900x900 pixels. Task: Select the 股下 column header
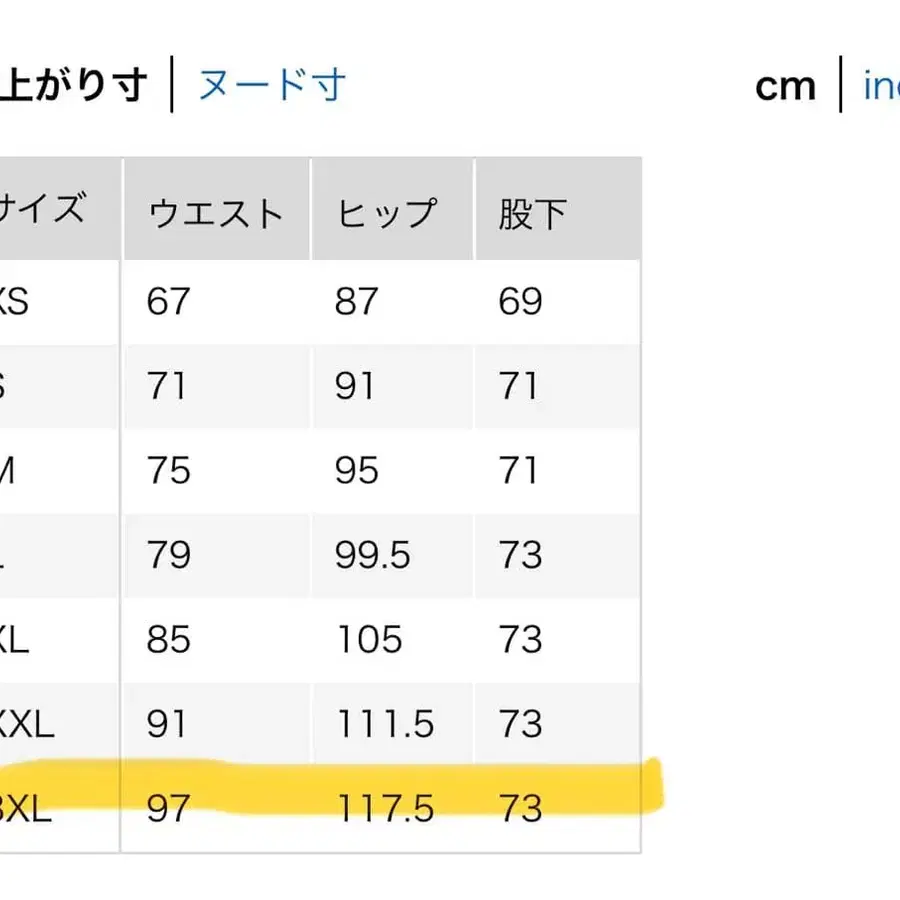(x=533, y=210)
